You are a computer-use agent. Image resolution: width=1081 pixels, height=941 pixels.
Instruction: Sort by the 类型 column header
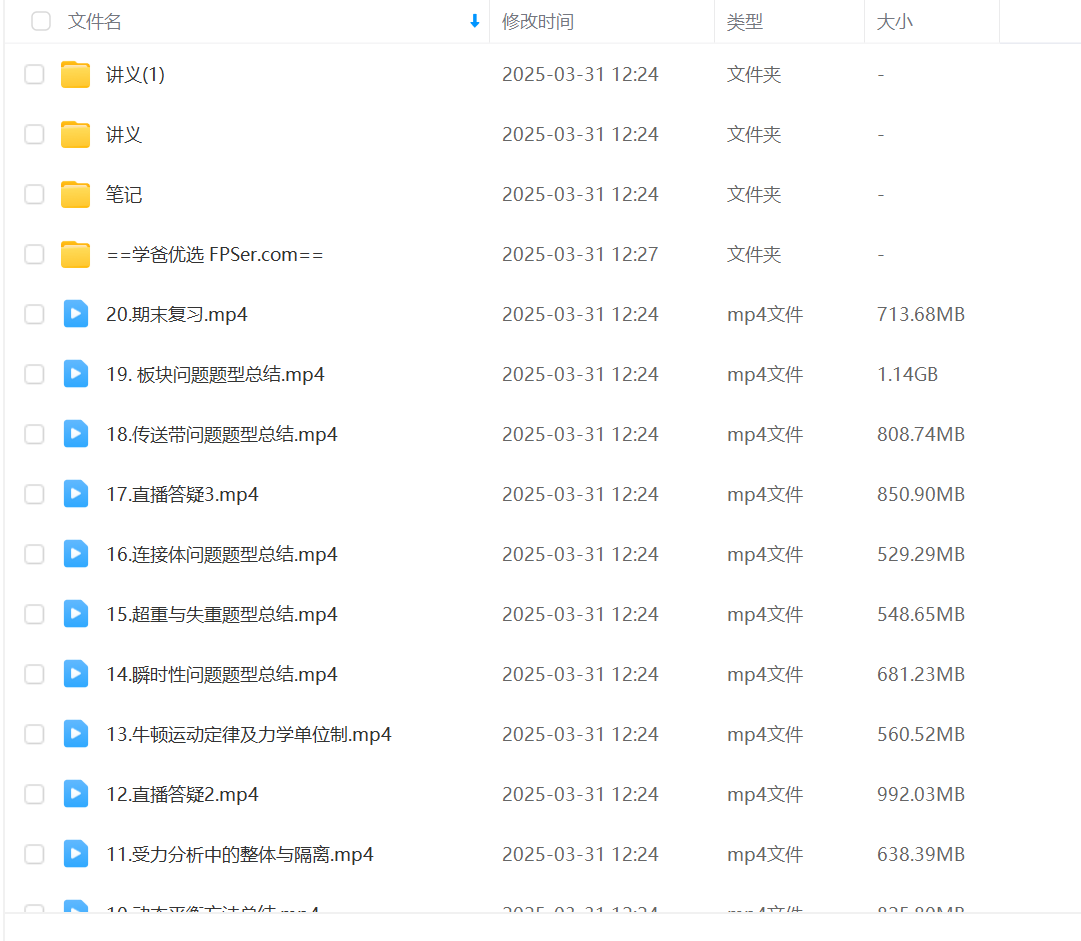tap(745, 21)
